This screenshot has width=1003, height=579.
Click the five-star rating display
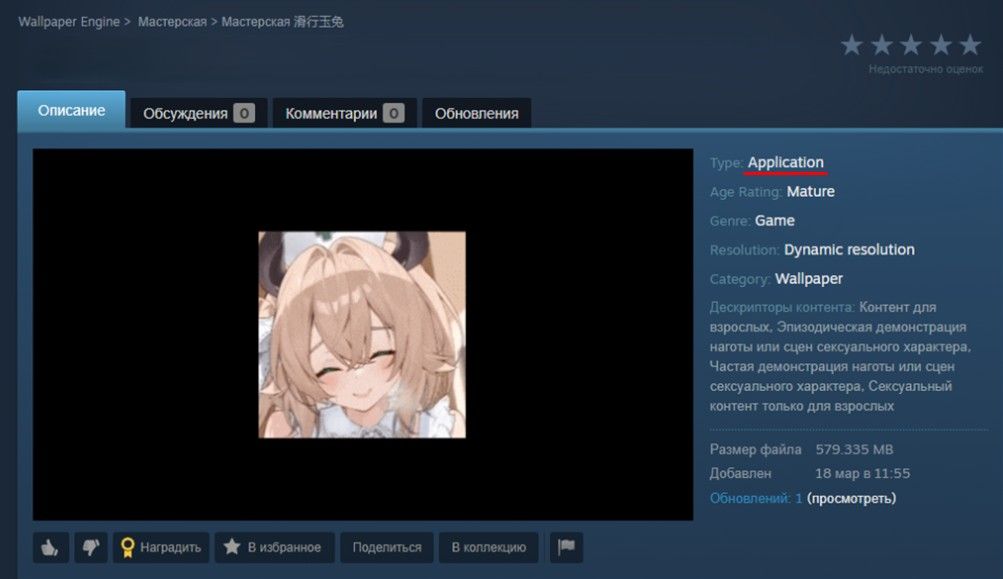point(911,45)
